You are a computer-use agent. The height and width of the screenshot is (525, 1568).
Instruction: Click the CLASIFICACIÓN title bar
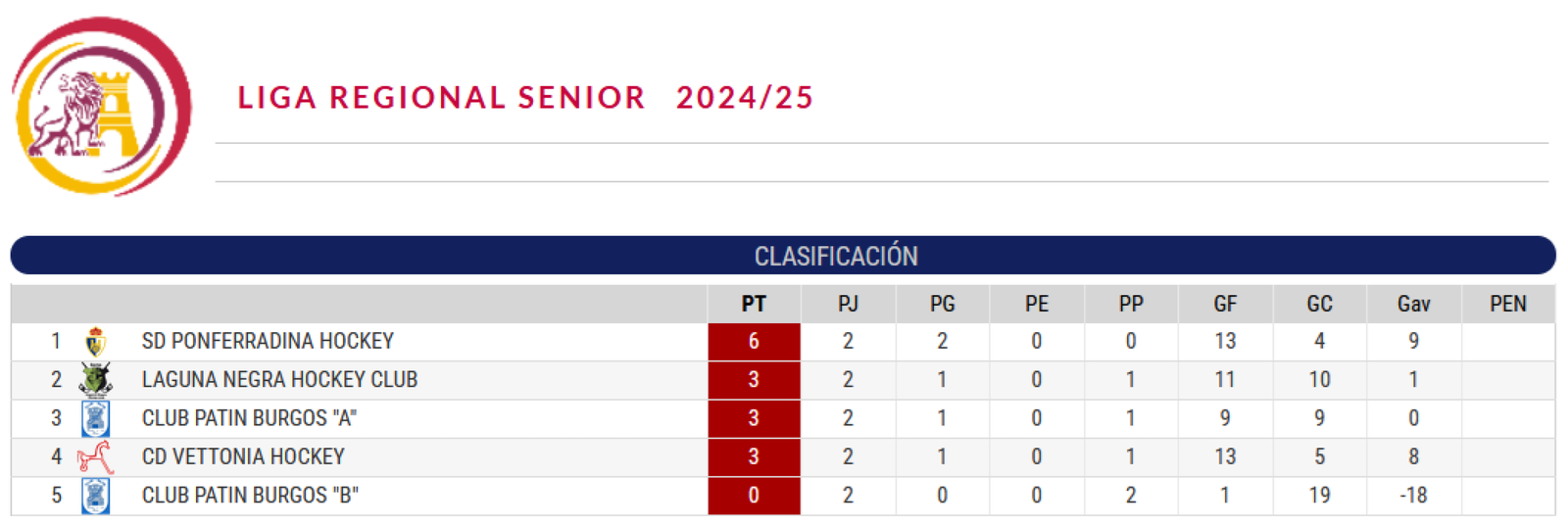click(783, 256)
